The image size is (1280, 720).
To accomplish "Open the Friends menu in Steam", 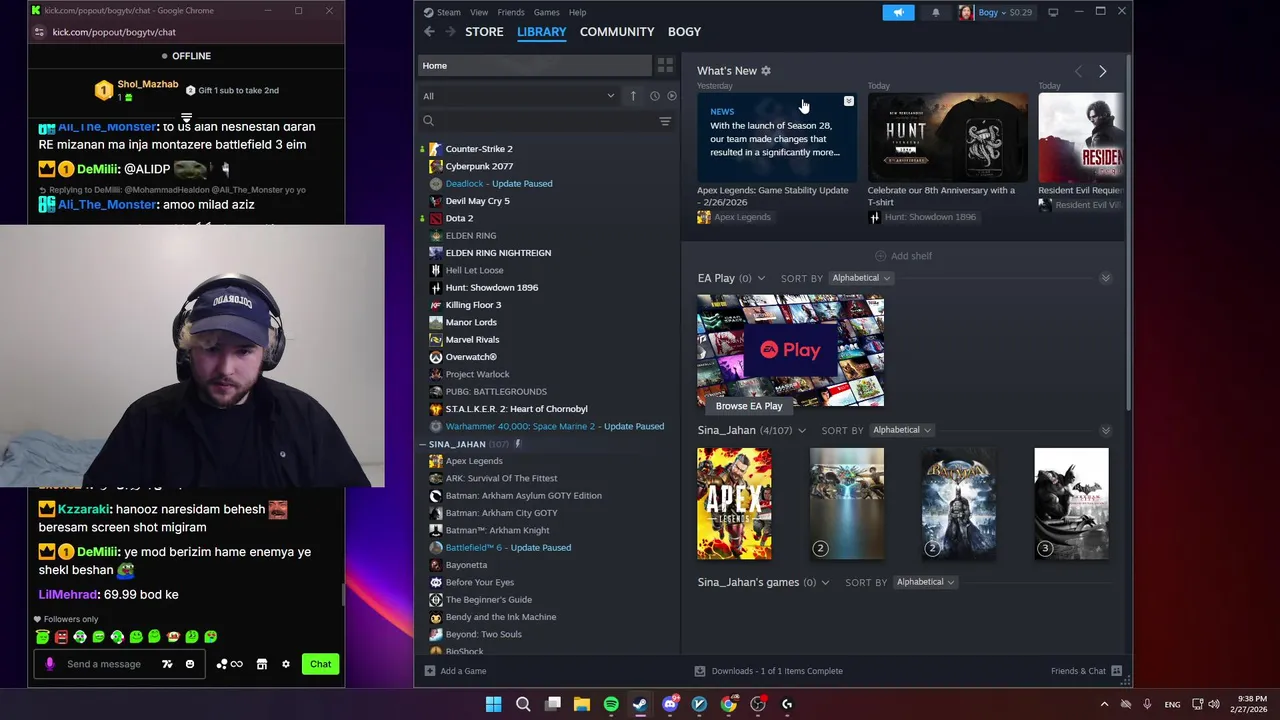I will pos(511,12).
